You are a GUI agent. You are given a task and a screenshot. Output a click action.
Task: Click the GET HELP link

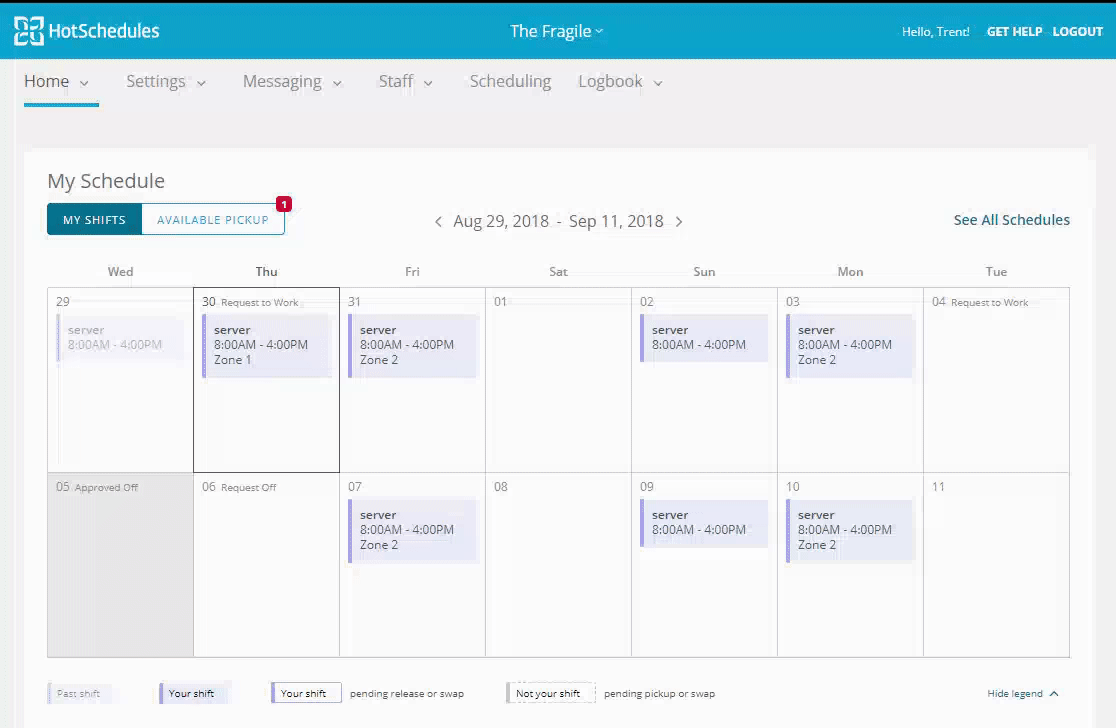pyautogui.click(x=1014, y=32)
